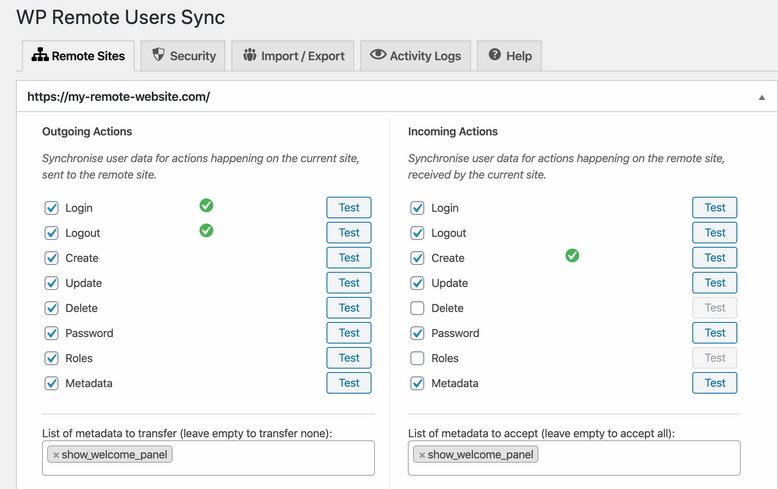The image size is (778, 489).
Task: Test the incoming Metadata action
Action: (714, 383)
